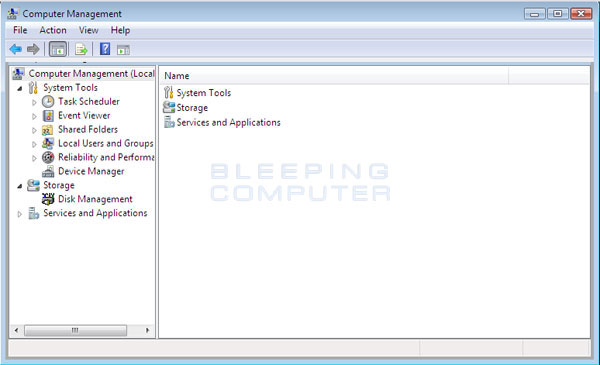
Task: Select Task Scheduler in the tree
Action: [x=89, y=101]
